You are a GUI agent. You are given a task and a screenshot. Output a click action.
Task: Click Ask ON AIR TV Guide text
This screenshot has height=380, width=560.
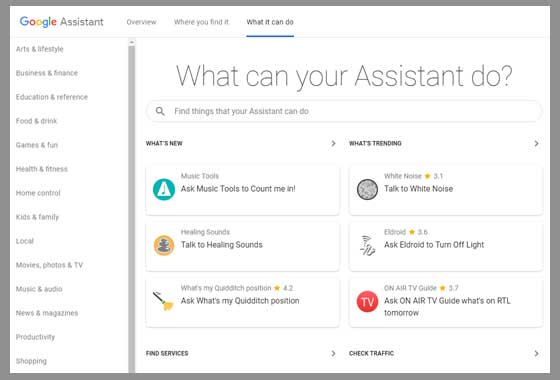447,306
